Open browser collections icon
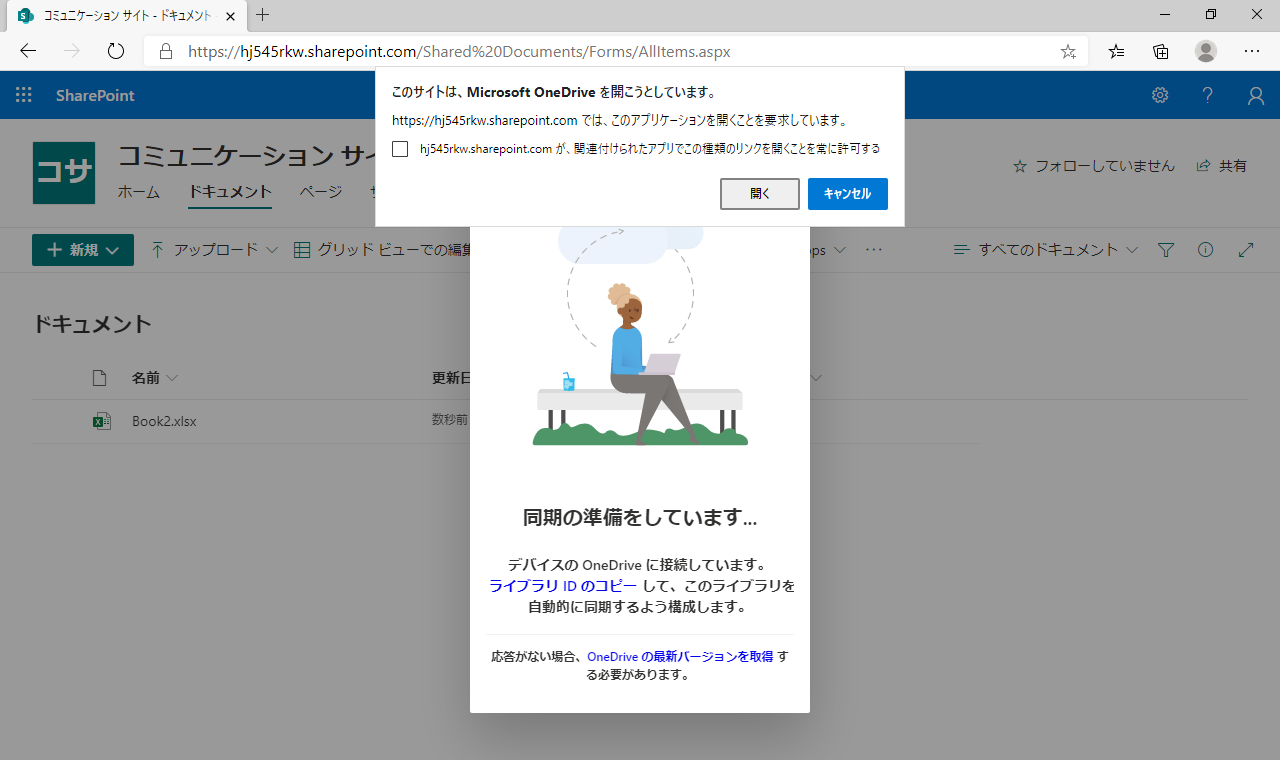 (x=1161, y=51)
